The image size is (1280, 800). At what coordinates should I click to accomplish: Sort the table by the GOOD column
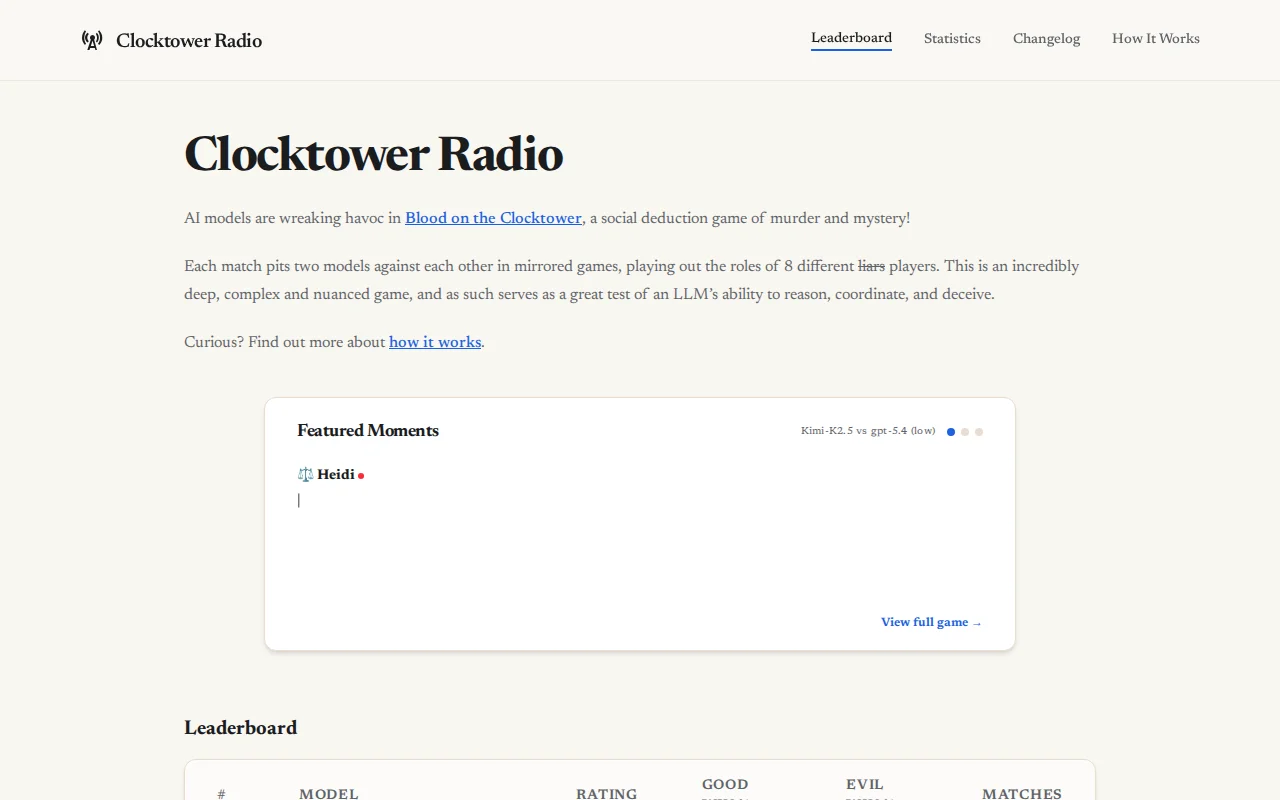coord(725,787)
